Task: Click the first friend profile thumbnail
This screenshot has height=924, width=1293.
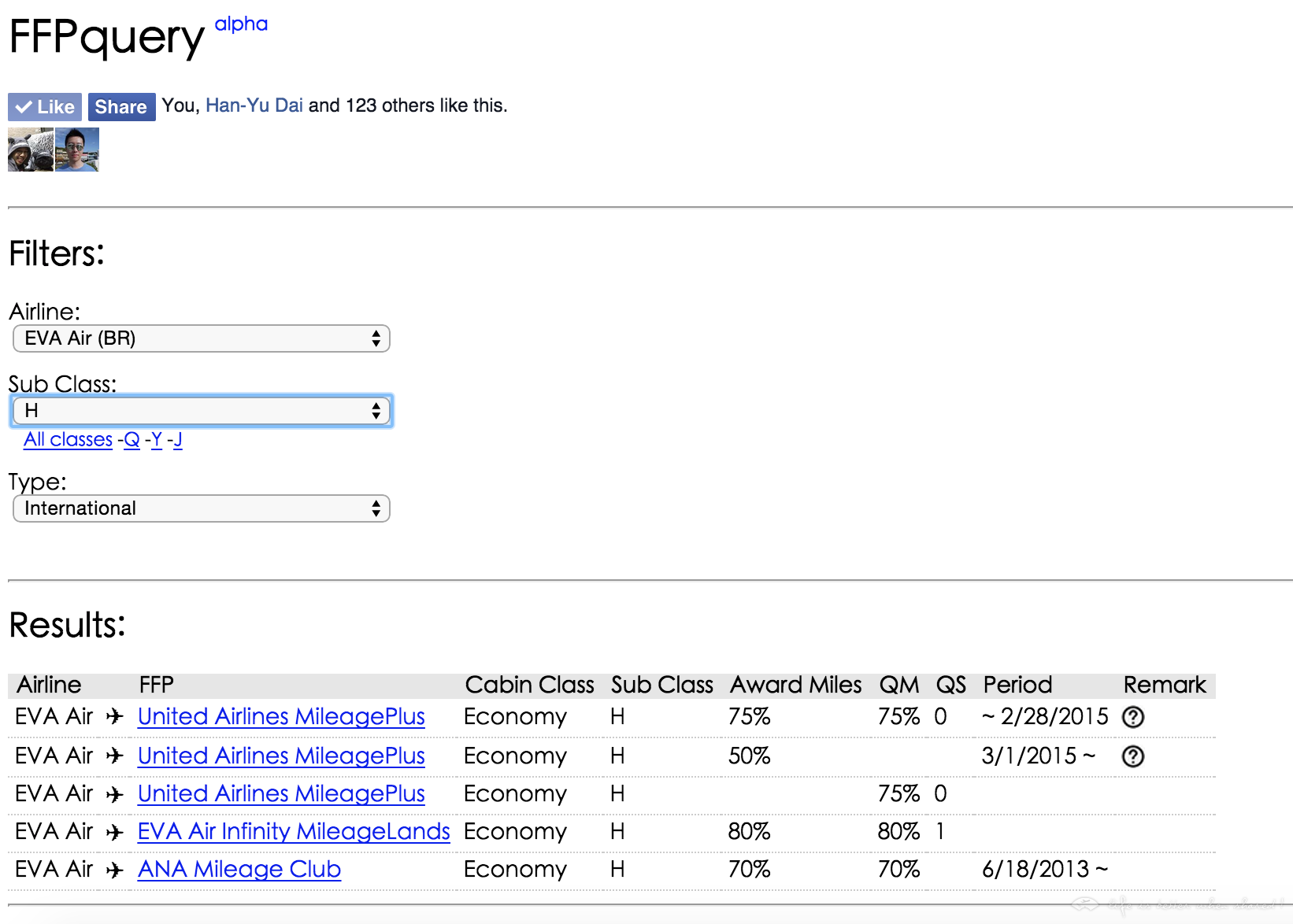Action: (x=31, y=150)
